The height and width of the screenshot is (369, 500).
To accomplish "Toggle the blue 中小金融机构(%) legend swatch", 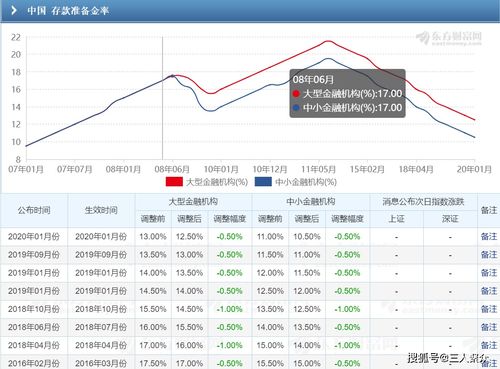I will click(x=263, y=182).
